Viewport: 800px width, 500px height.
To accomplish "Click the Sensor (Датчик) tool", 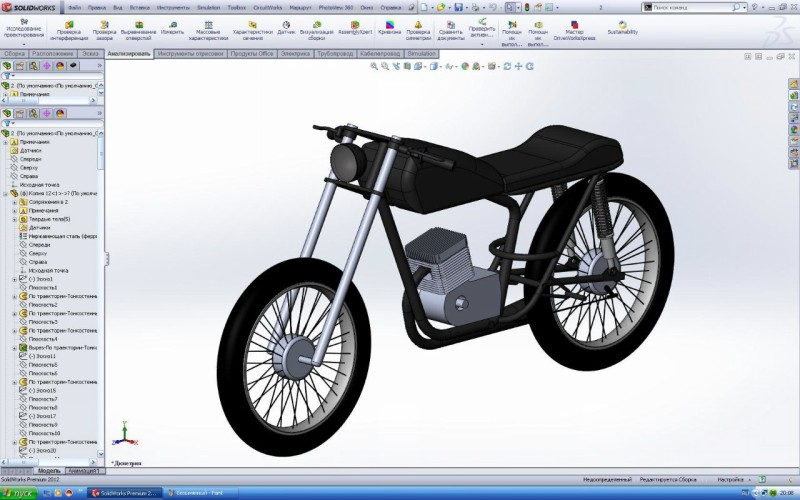I will point(286,28).
